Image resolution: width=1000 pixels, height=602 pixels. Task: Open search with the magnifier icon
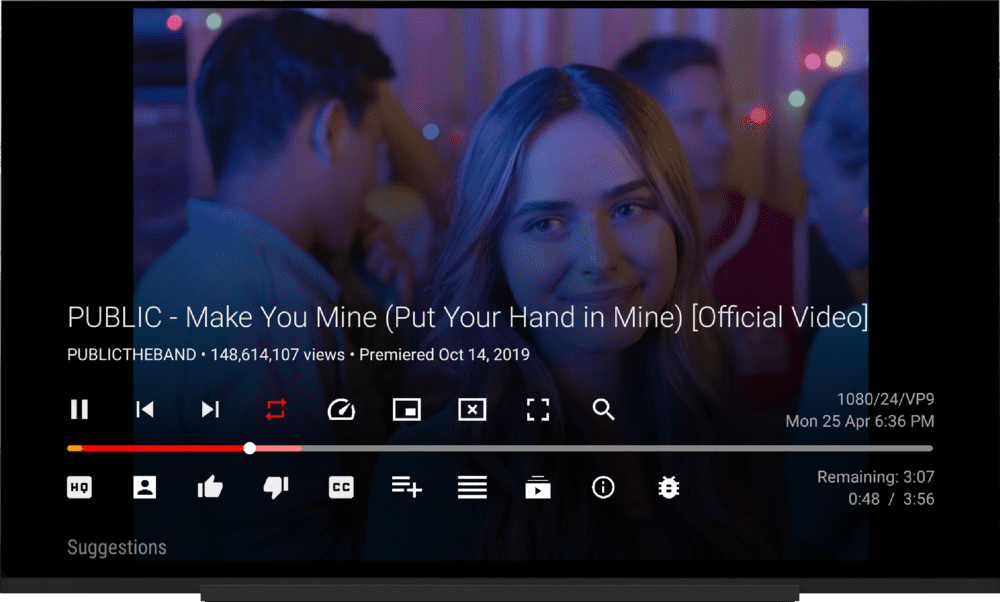pos(603,409)
